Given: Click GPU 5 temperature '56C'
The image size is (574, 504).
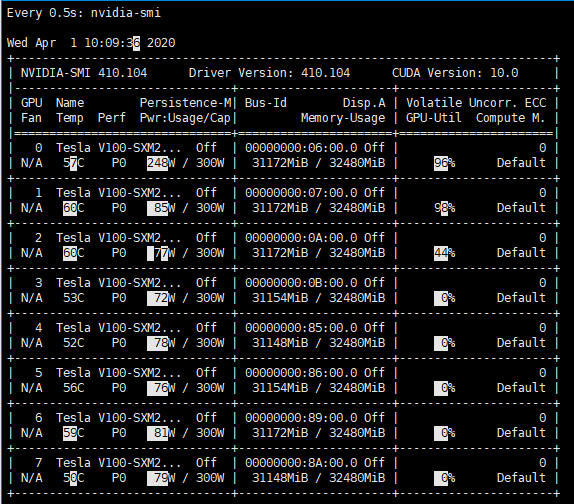Looking at the screenshot, I should 74,388.
